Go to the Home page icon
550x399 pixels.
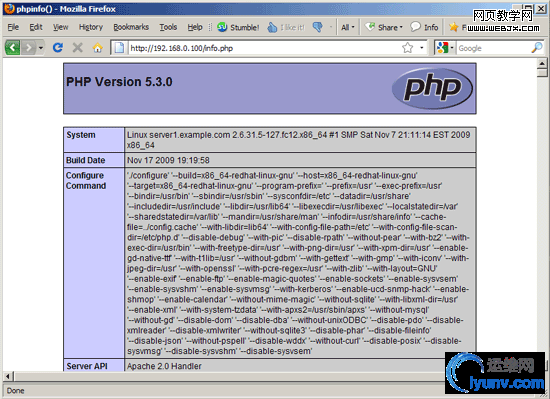pos(98,47)
